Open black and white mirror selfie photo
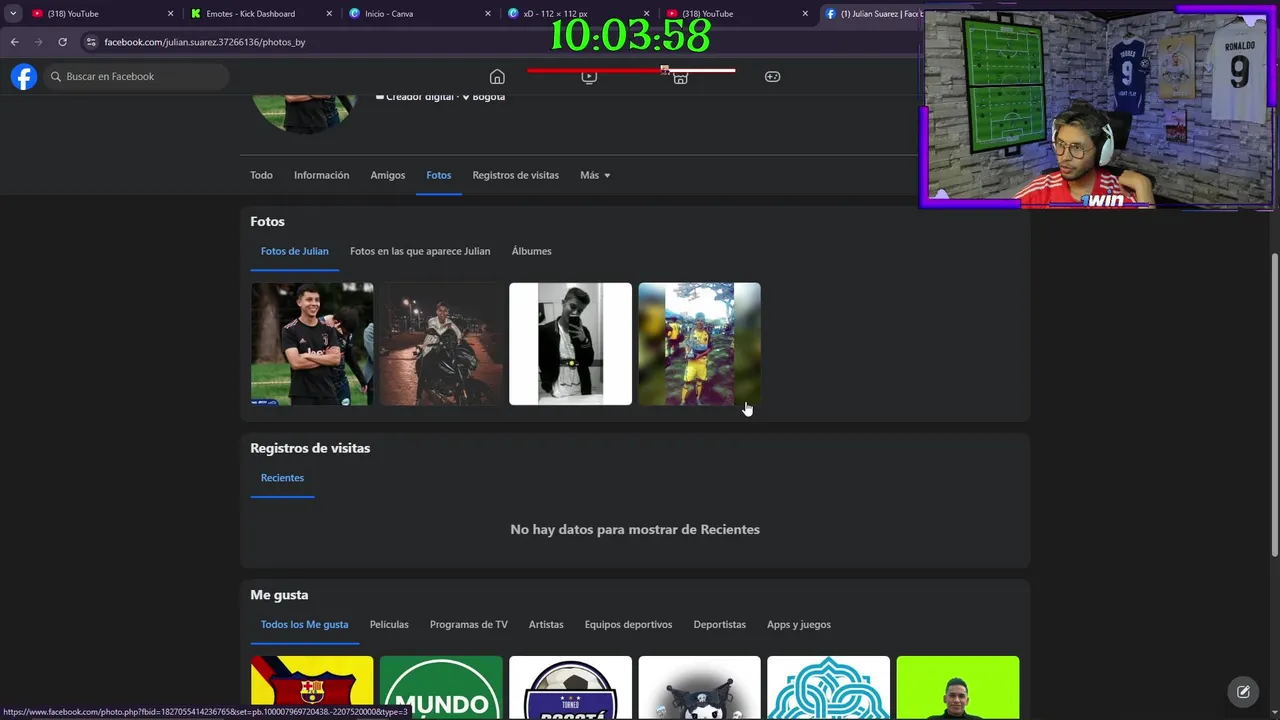 click(x=570, y=344)
